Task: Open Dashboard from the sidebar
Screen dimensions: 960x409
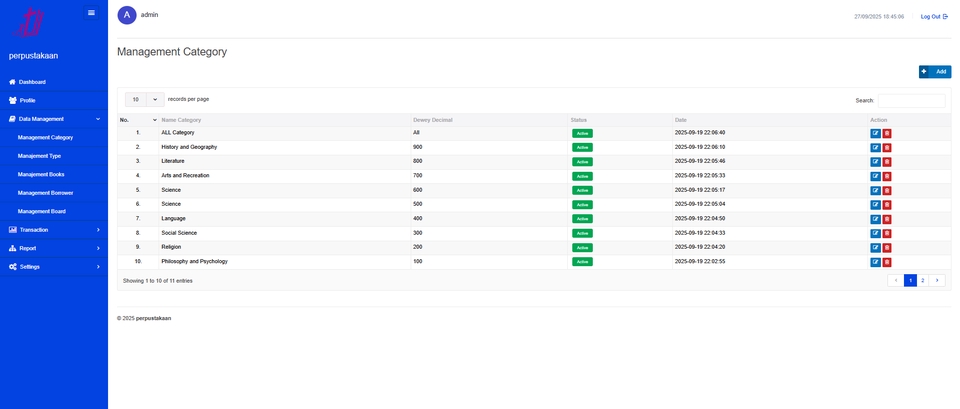Action: click(32, 82)
